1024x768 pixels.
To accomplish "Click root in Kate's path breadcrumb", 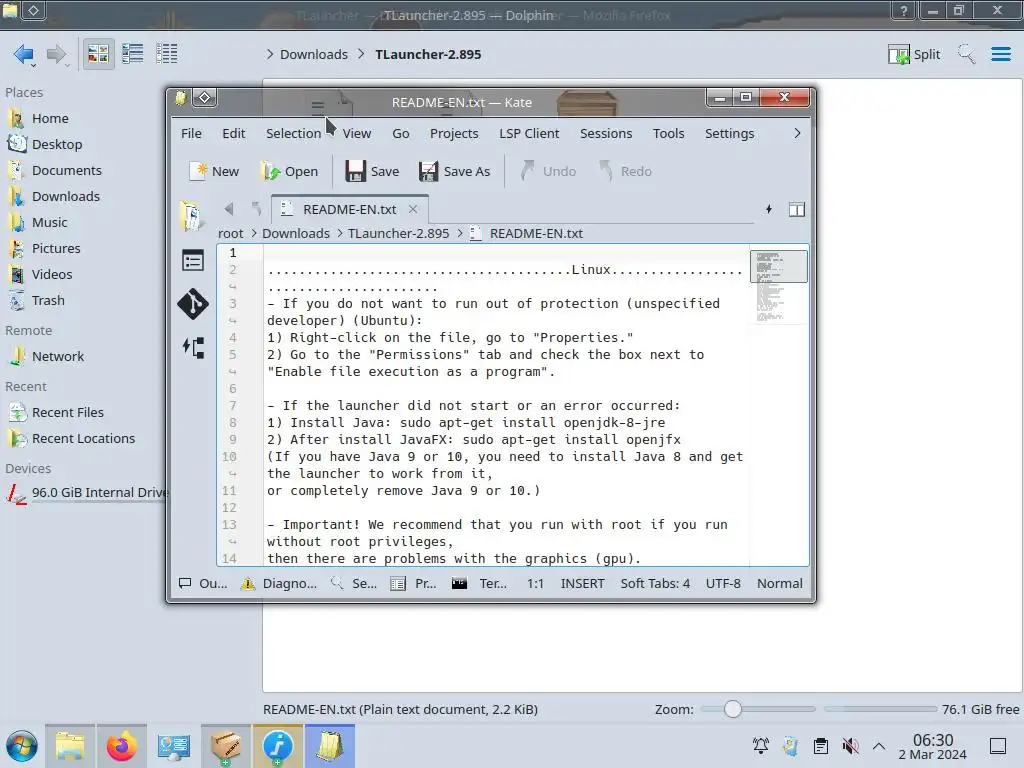I will click(x=231, y=233).
